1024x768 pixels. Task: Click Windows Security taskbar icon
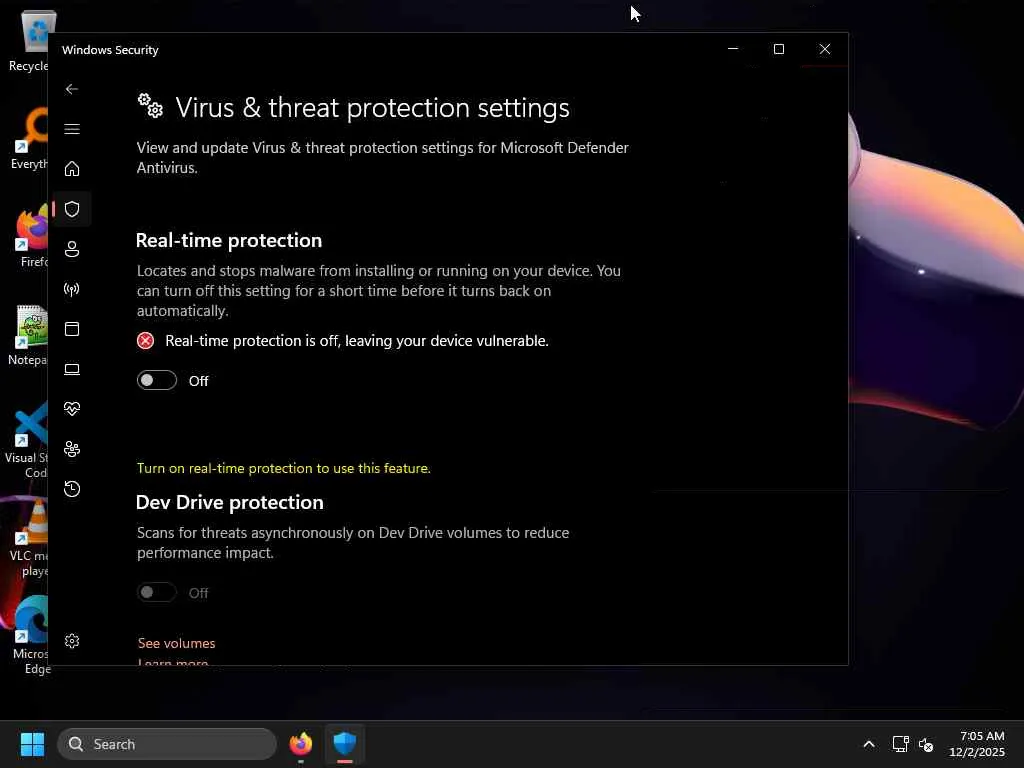(x=344, y=744)
